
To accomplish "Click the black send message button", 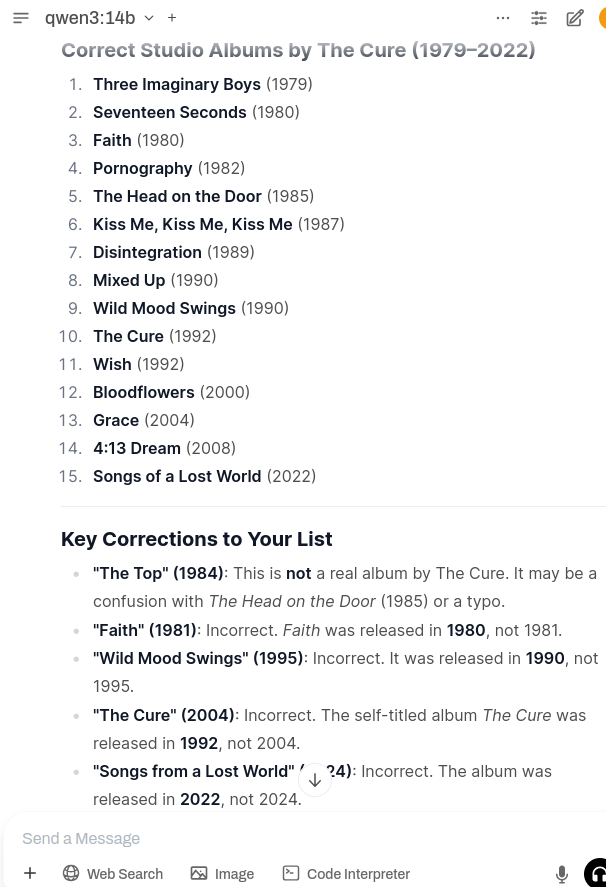I will [x=596, y=873].
